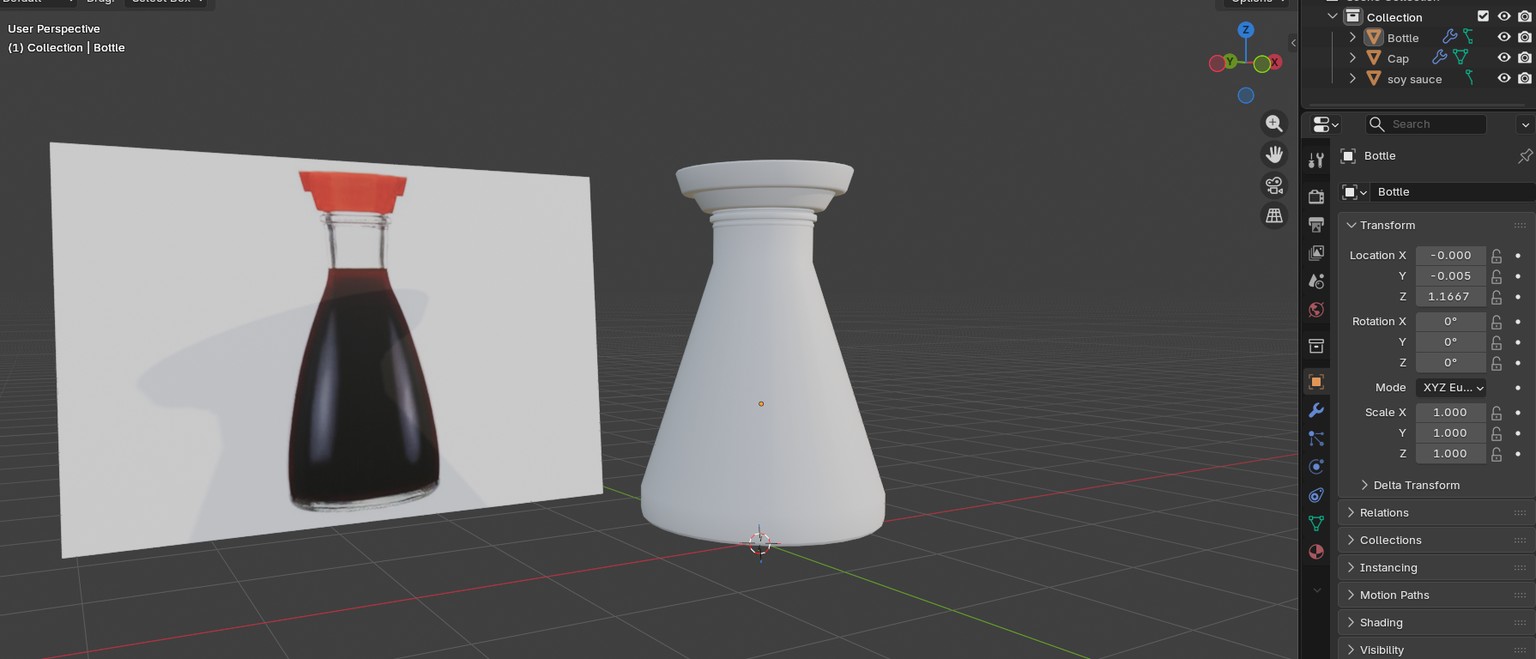Toggle the camera view icon

point(1274,185)
